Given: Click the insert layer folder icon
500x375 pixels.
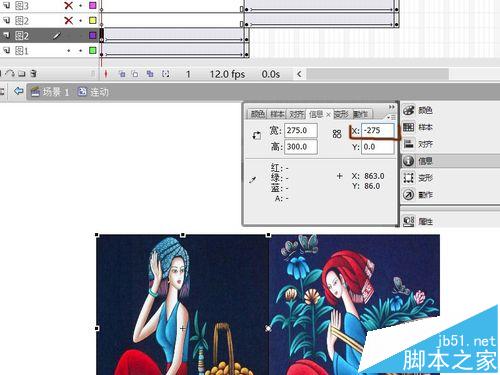Looking at the screenshot, I should coord(22,73).
